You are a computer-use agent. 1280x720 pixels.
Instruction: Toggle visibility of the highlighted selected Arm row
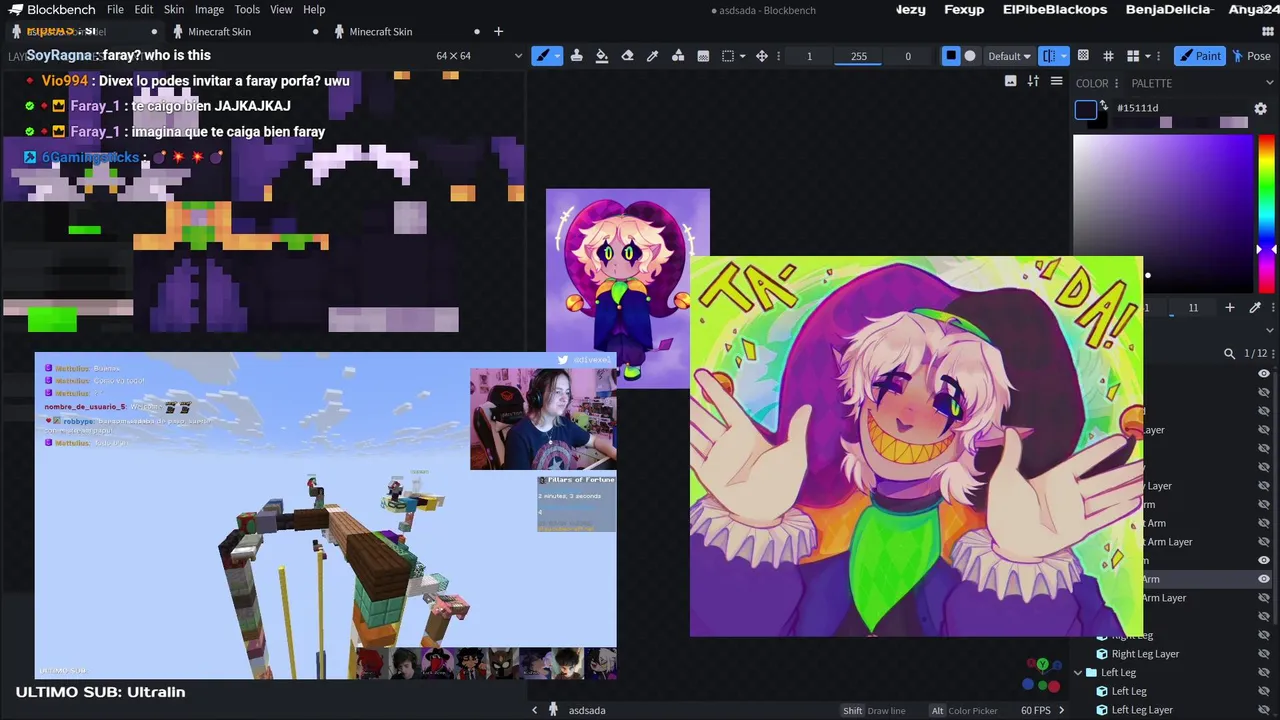click(1264, 579)
